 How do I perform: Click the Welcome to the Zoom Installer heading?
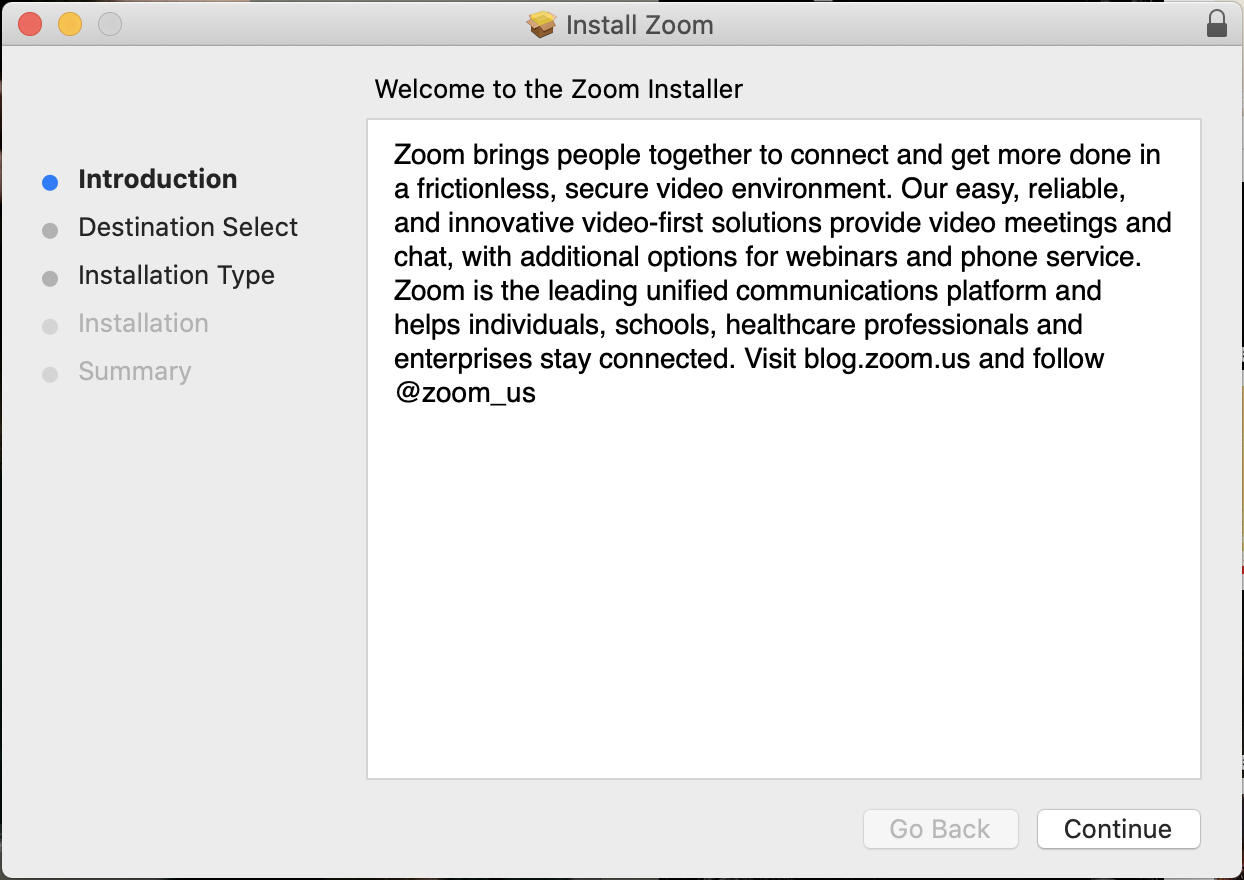coord(558,89)
